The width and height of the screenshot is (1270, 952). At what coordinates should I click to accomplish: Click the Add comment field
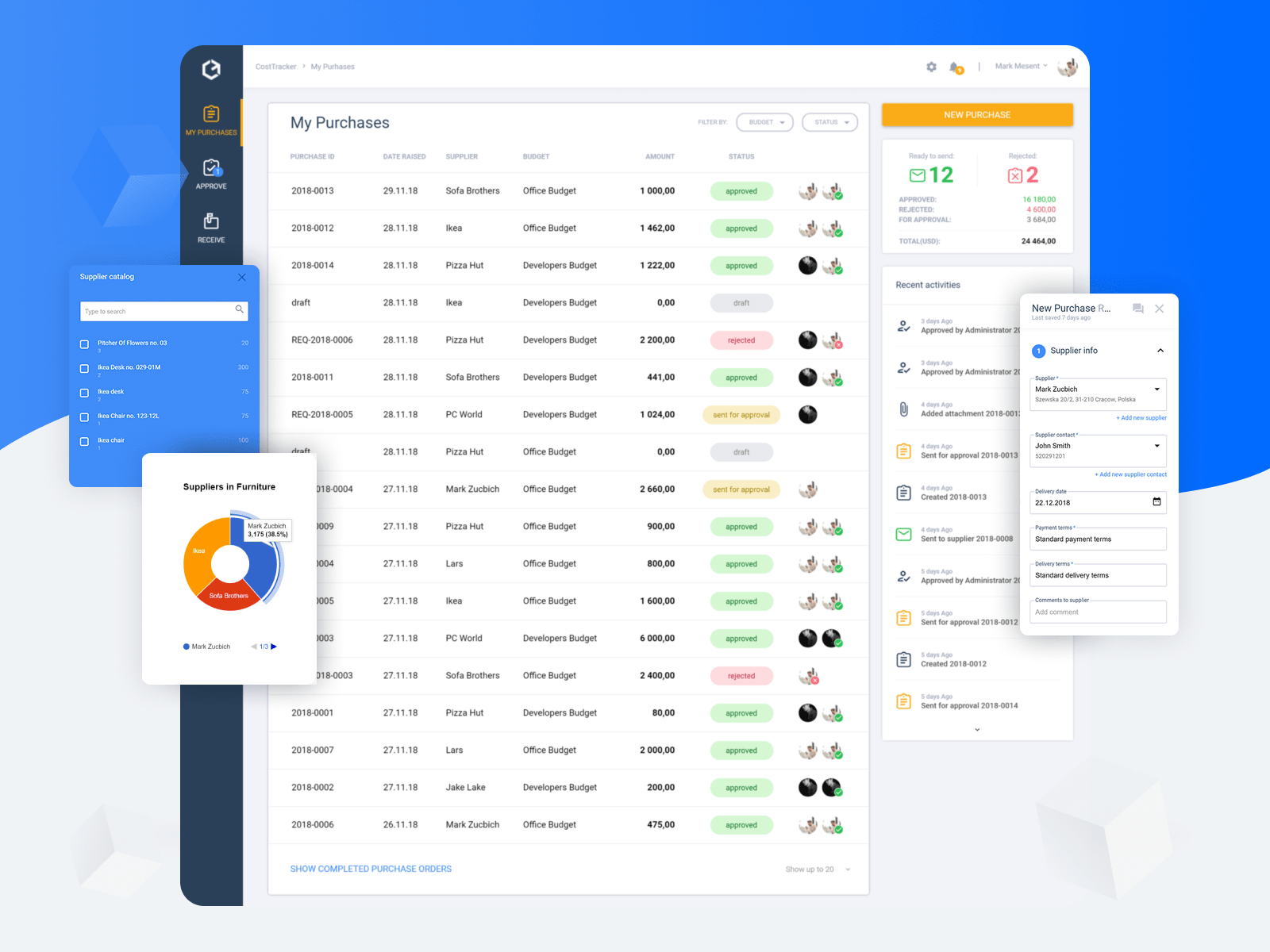[x=1098, y=612]
